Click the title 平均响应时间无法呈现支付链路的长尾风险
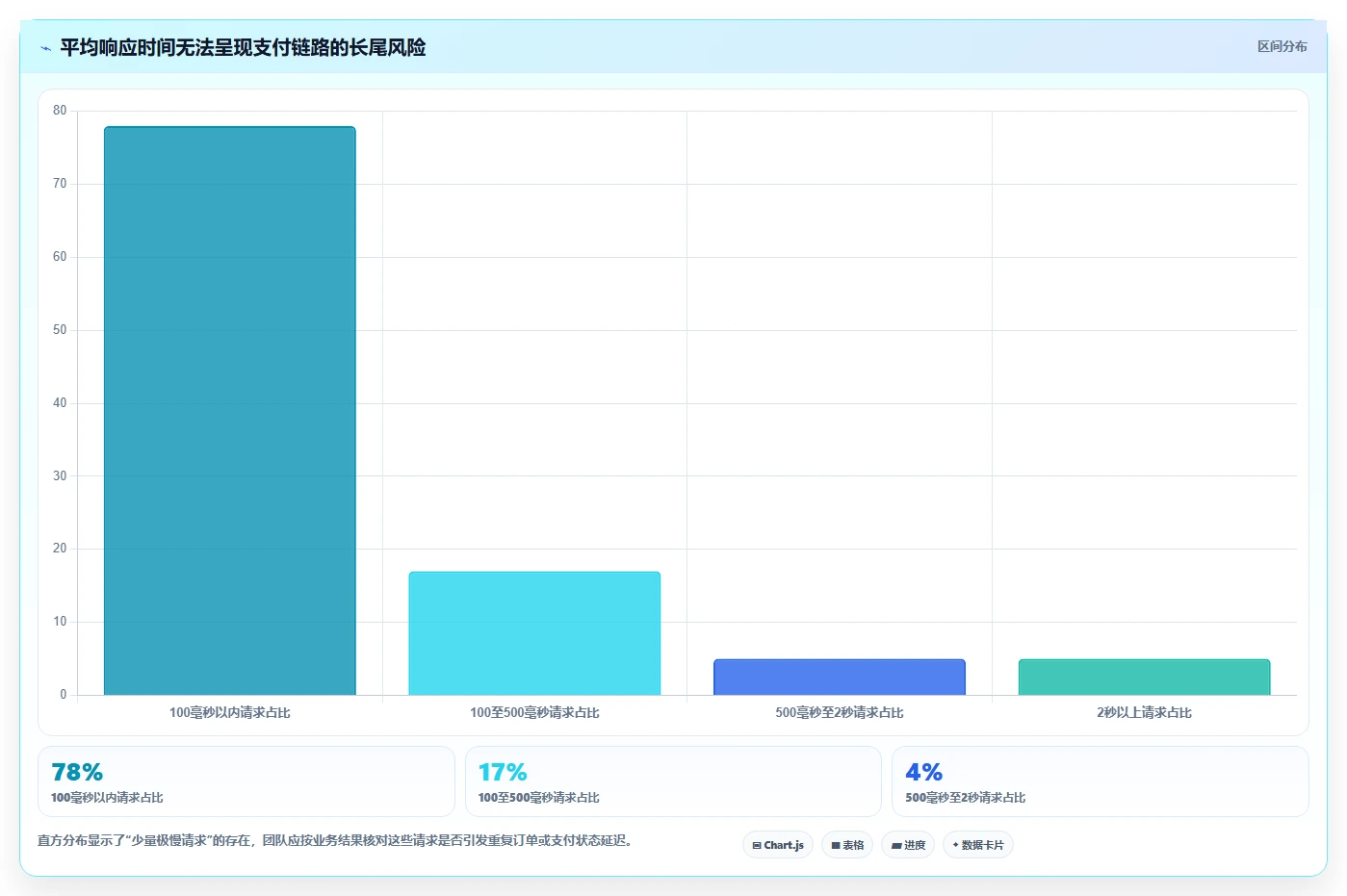 point(243,47)
